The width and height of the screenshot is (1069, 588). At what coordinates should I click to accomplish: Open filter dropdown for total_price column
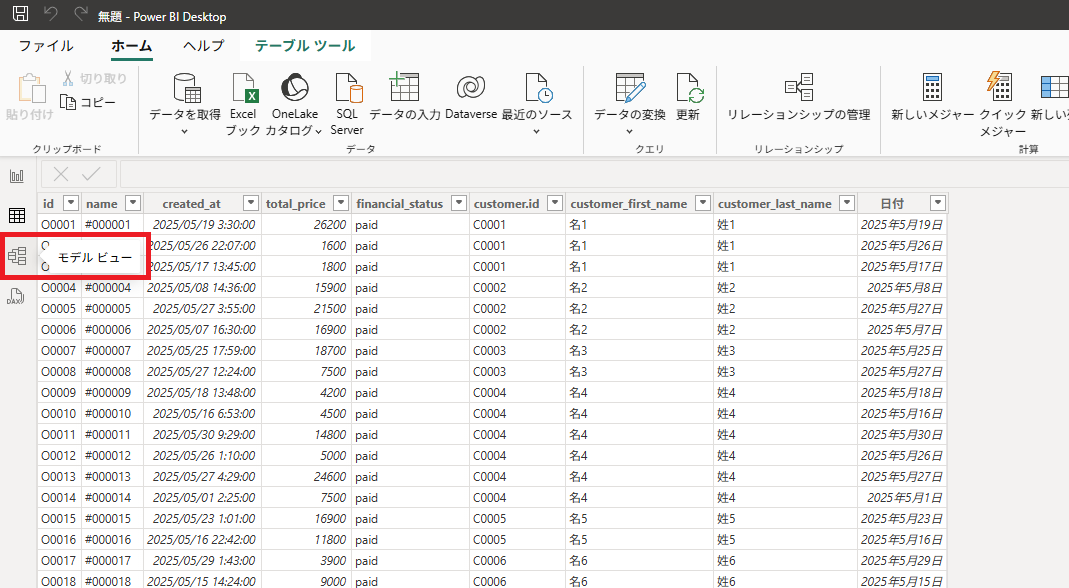pos(341,203)
